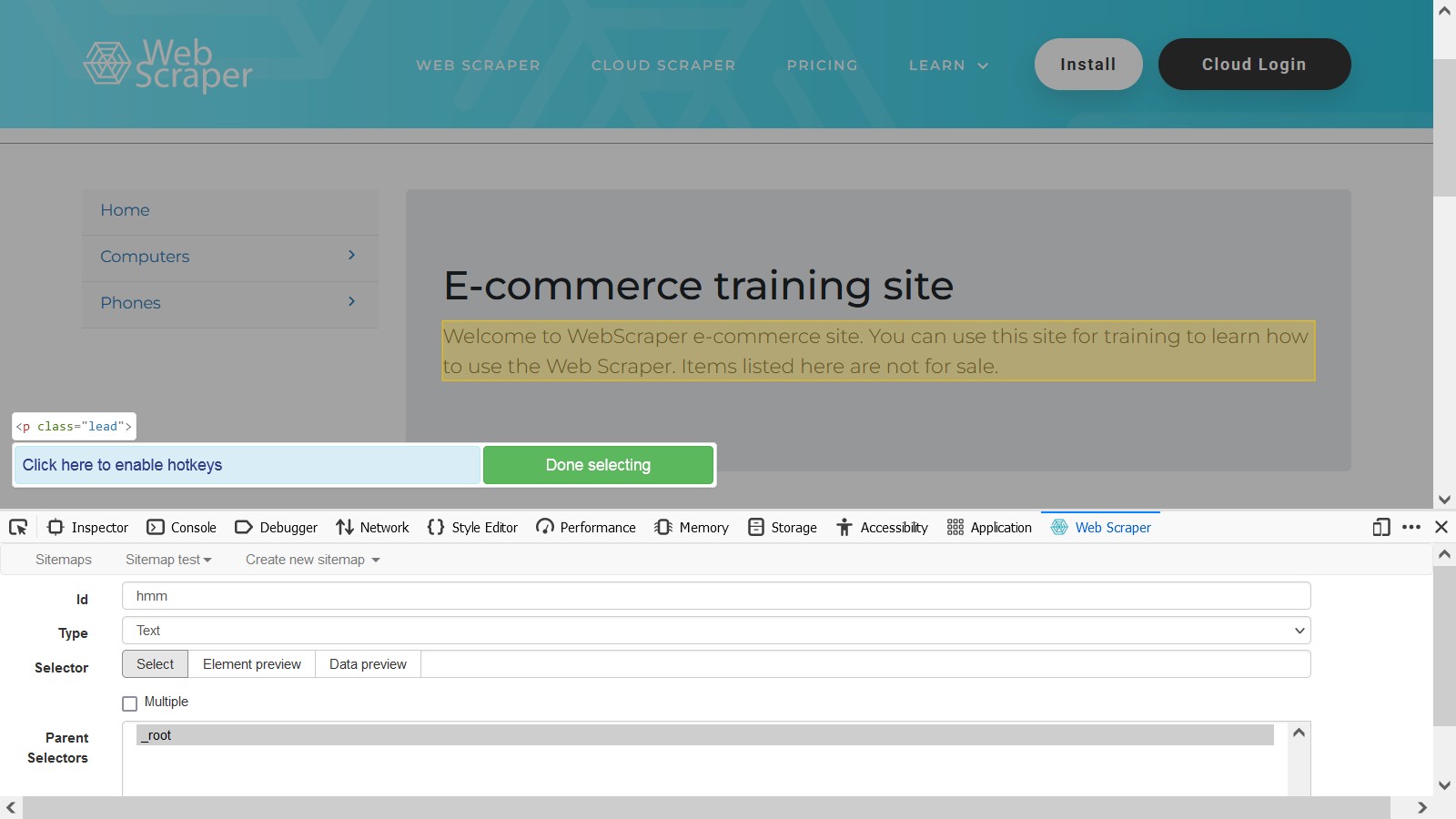The image size is (1456, 819).
Task: Open the Console panel
Action: click(182, 527)
